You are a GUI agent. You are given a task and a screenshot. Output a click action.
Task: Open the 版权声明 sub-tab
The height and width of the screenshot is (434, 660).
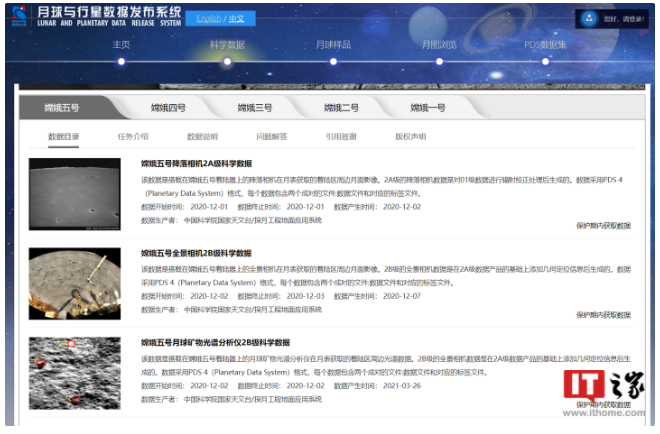click(x=409, y=136)
